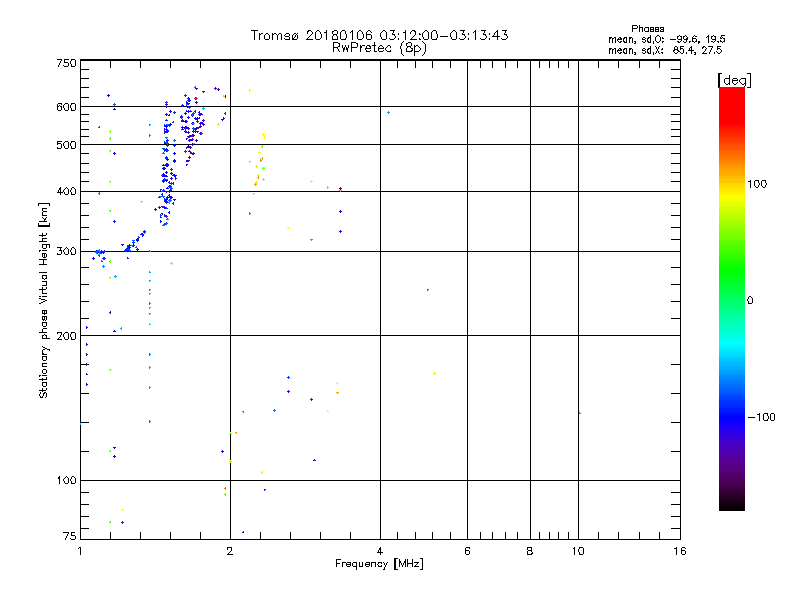The height and width of the screenshot is (600, 800).
Task: Click the plot title 'Tromsø 20180106 03:12:00-03:13:43'
Action: [x=379, y=35]
